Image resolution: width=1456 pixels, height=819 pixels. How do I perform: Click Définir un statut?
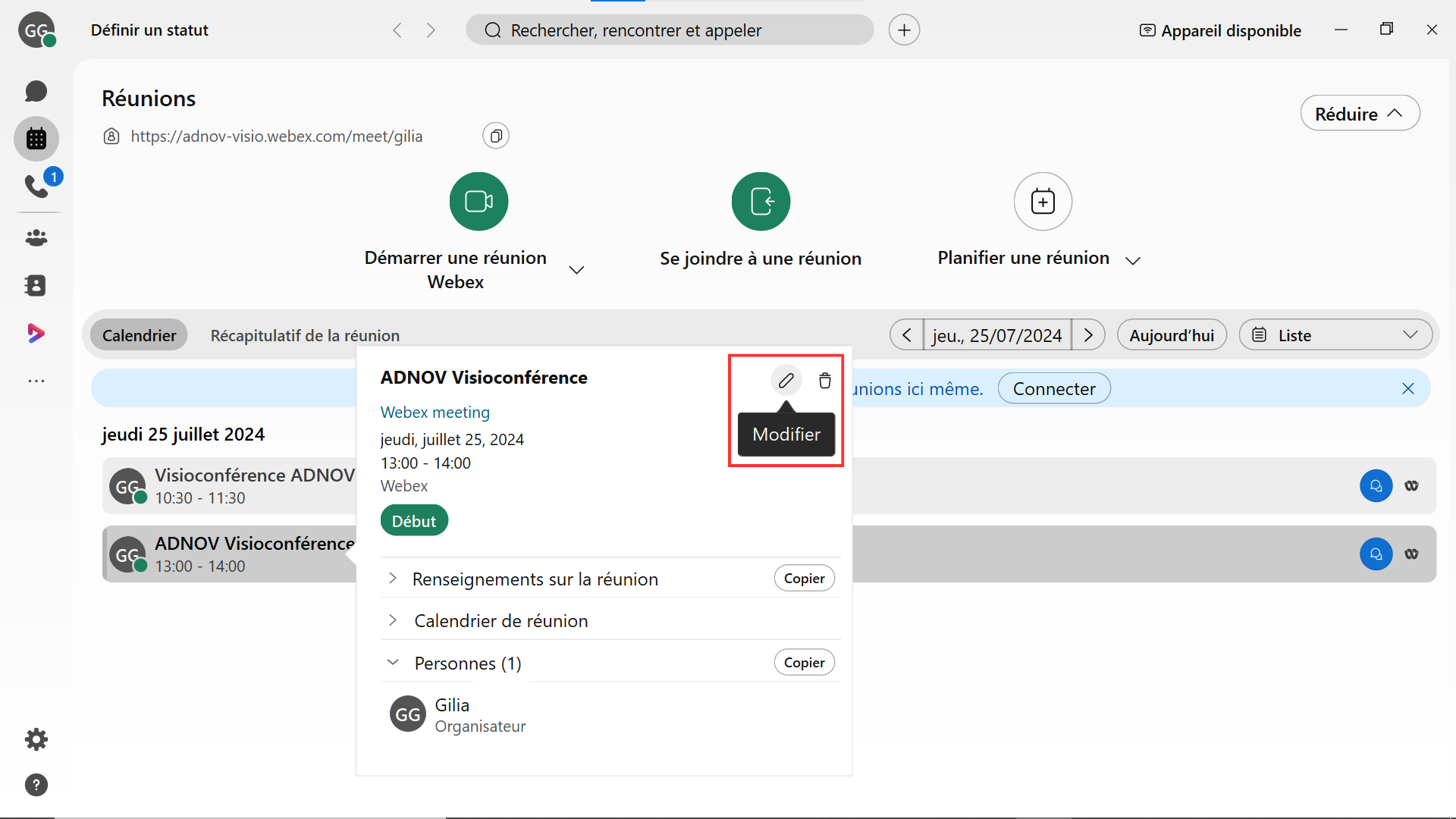click(149, 30)
